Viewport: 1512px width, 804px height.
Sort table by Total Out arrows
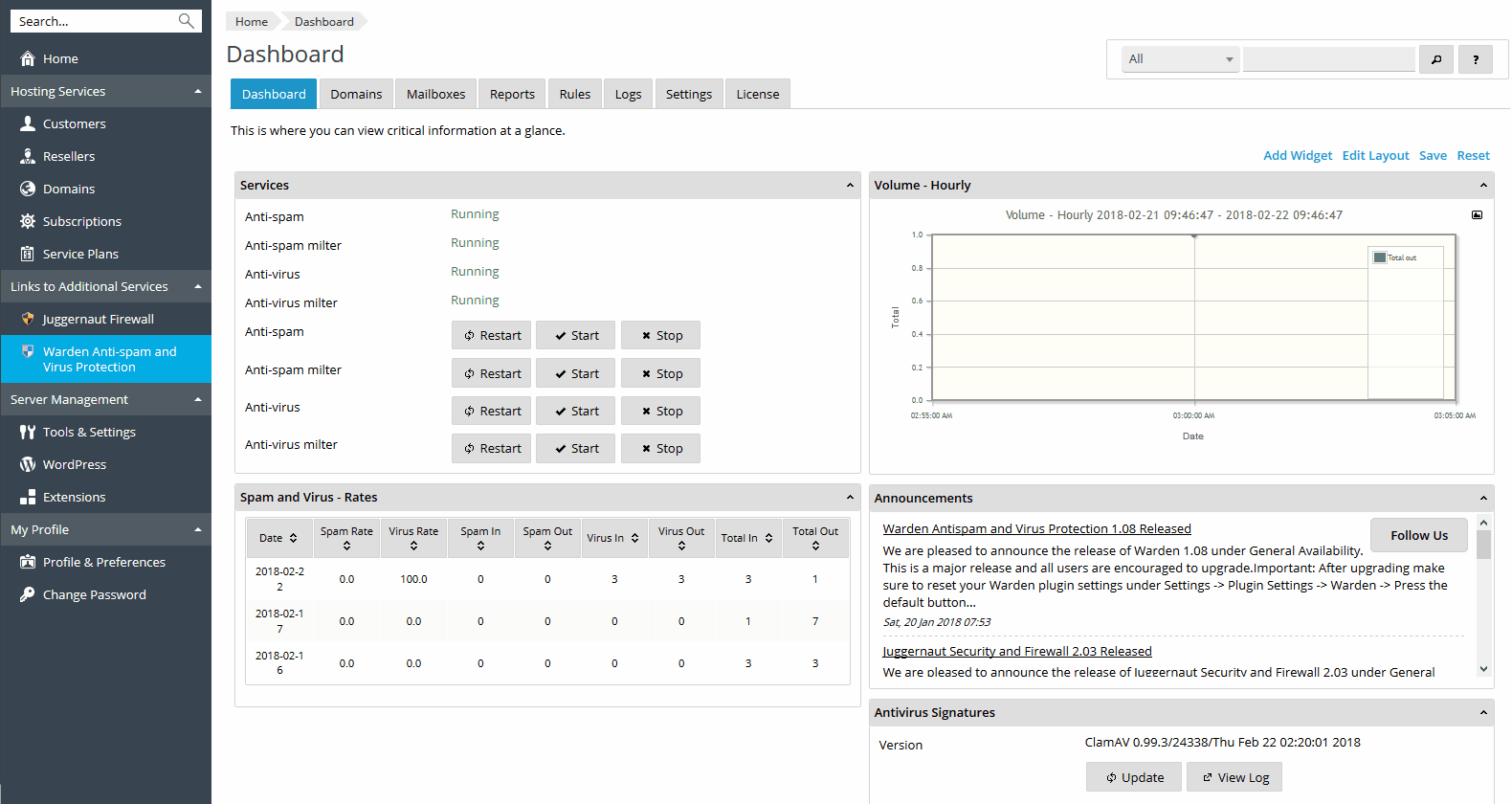[x=815, y=546]
